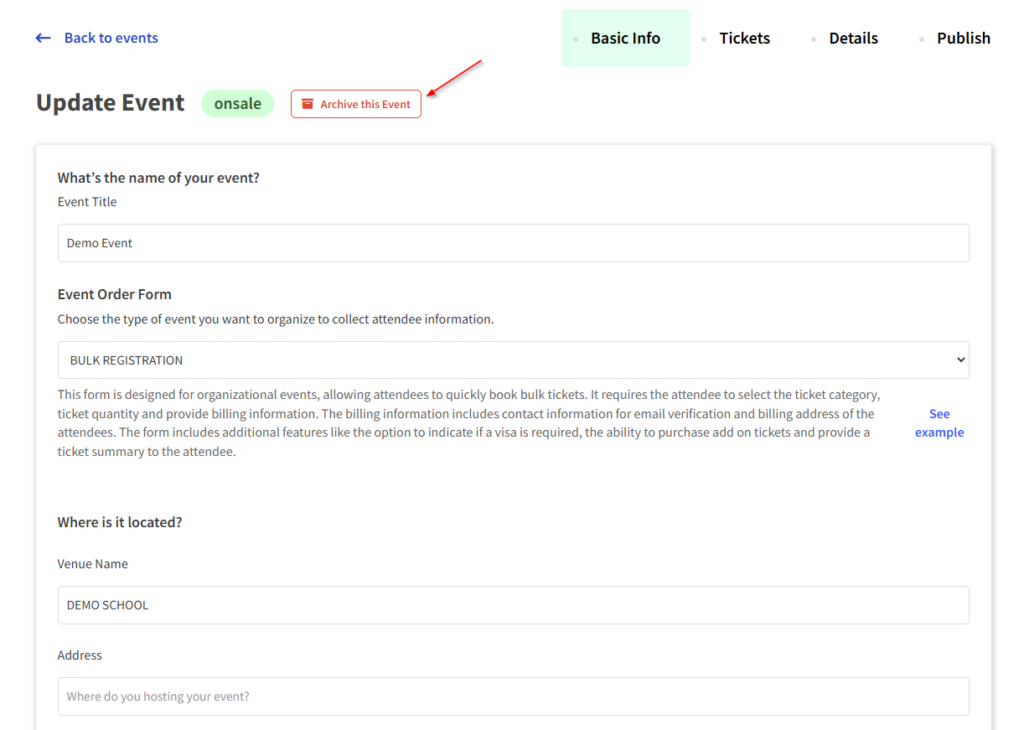1024x730 pixels.
Task: Open the Back to events link
Action: pos(111,38)
